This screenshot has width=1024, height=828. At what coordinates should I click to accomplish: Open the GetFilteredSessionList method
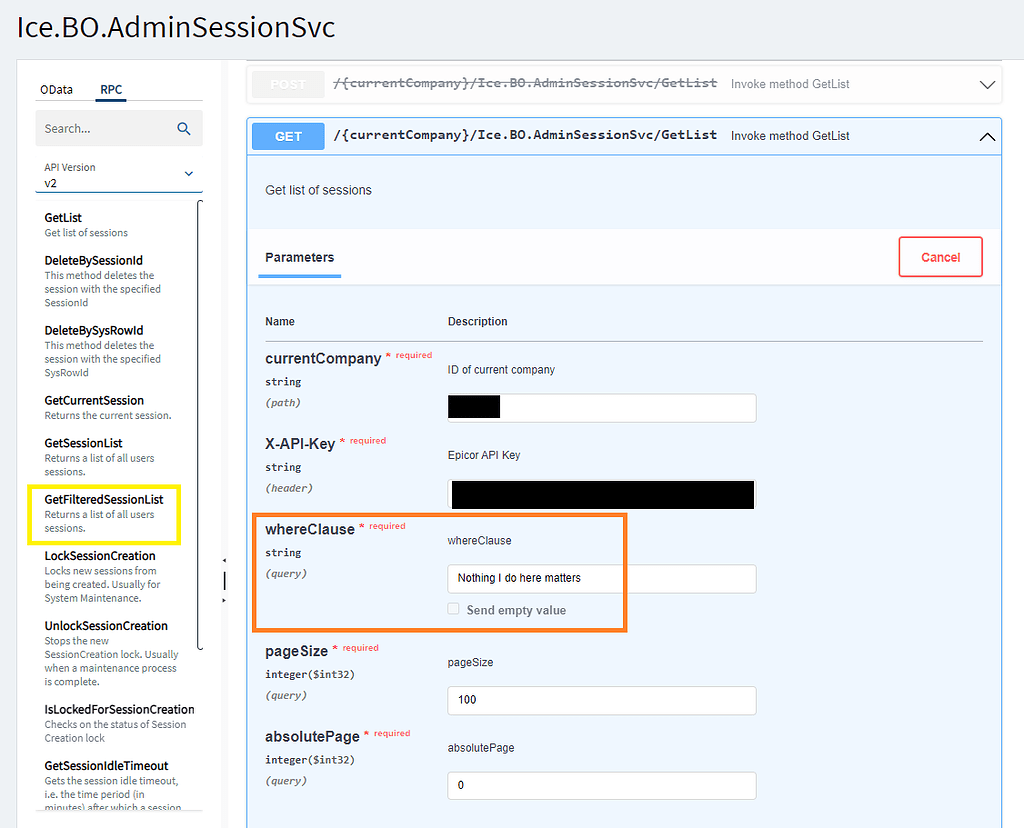point(104,513)
